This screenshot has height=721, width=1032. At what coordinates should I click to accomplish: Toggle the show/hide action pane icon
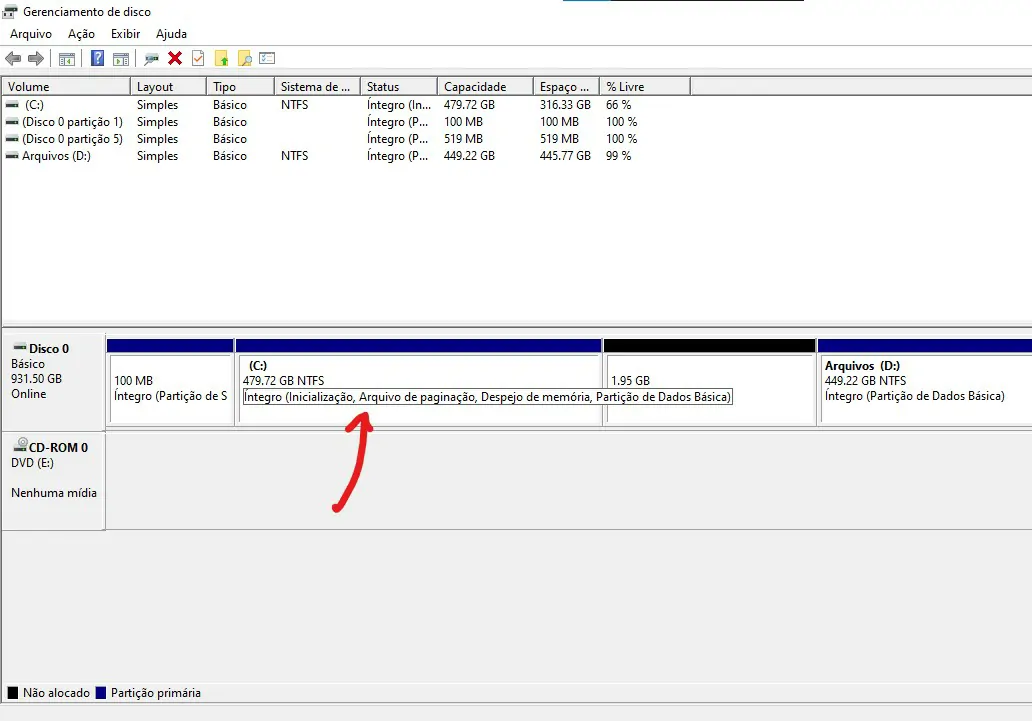pos(121,59)
